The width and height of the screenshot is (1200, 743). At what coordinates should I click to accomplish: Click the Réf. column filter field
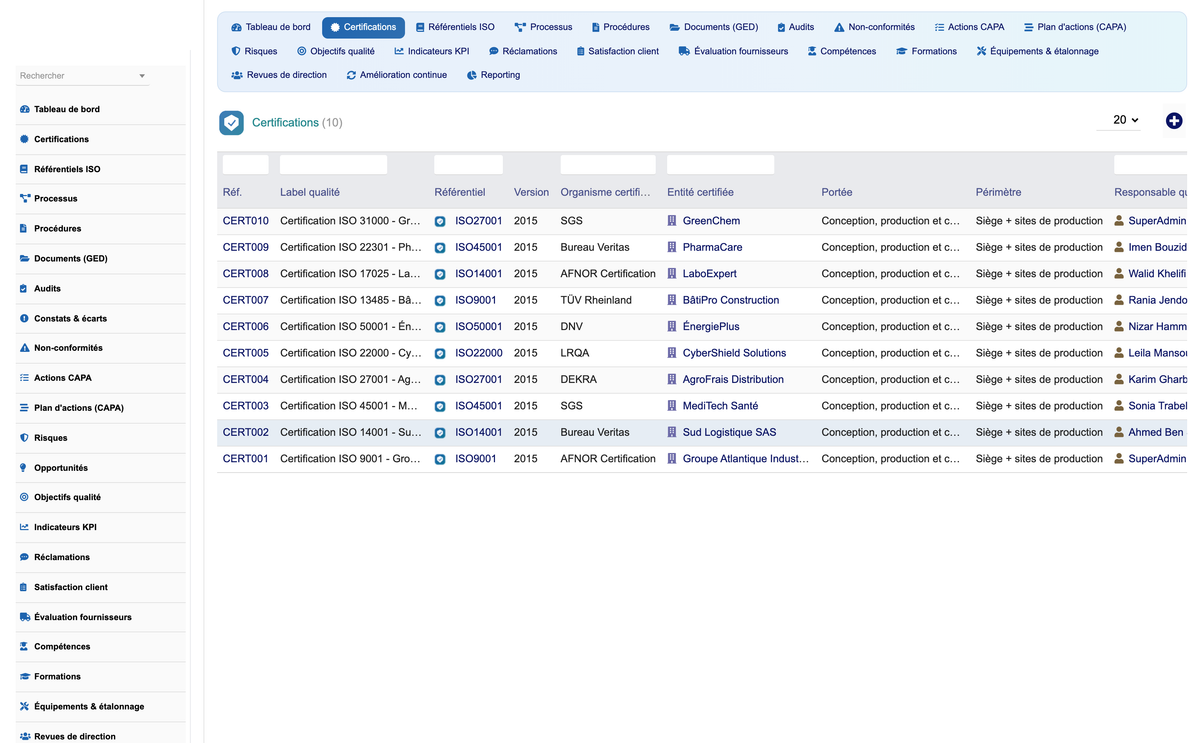click(x=245, y=165)
